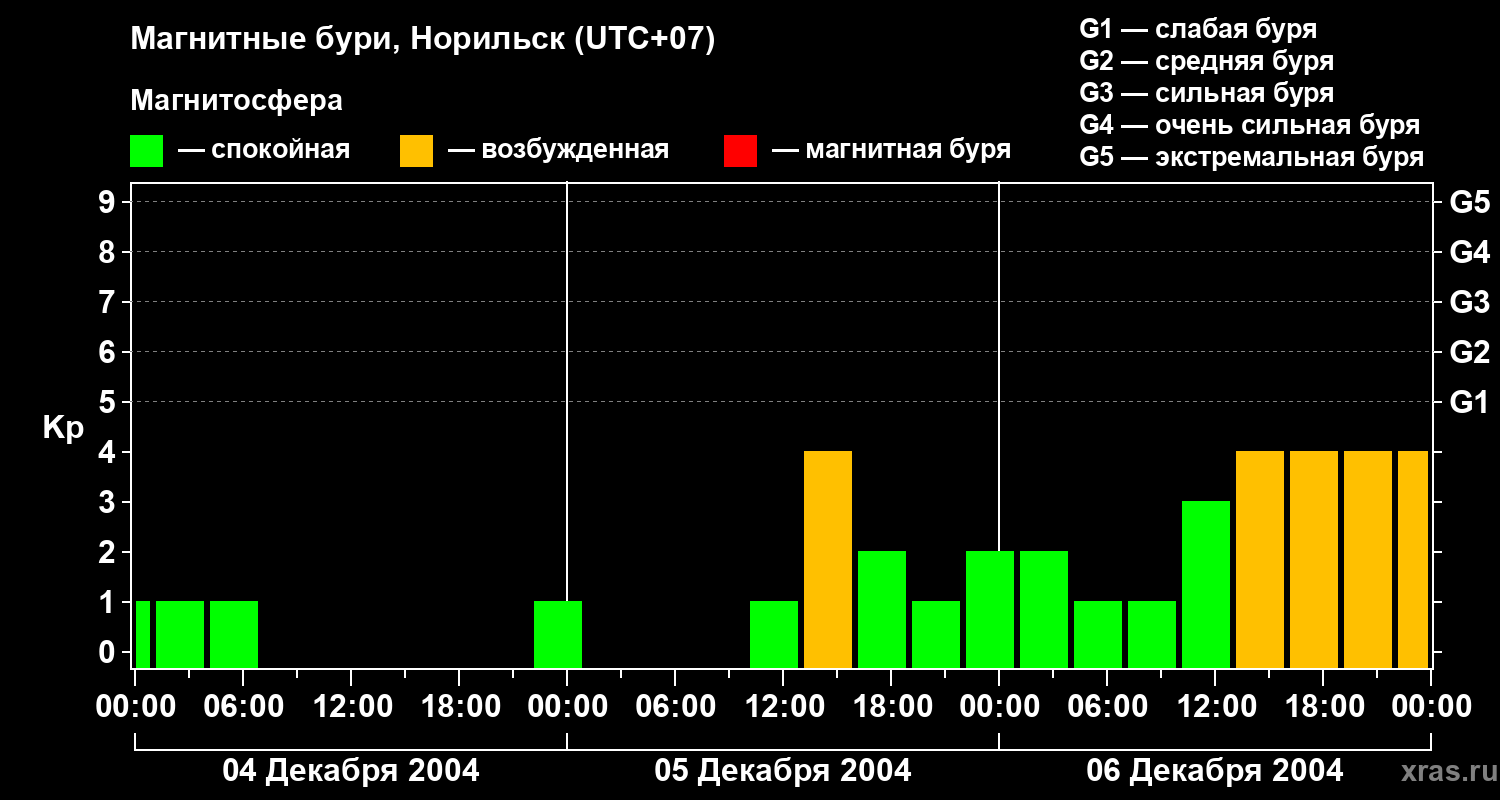1500x800 pixels.
Task: Click the yellow Kp 4 bar on 05 December
Action: pyautogui.click(x=828, y=559)
